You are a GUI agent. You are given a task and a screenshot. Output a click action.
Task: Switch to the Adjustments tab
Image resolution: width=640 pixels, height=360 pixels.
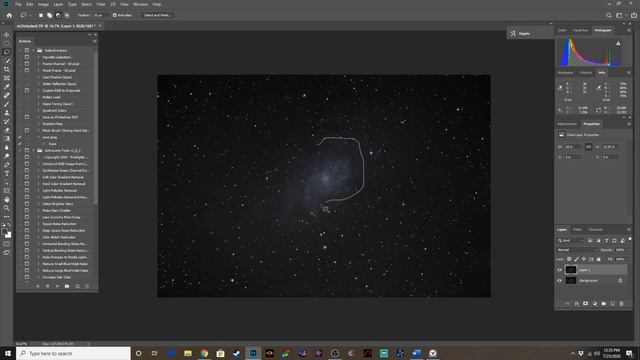coord(567,124)
